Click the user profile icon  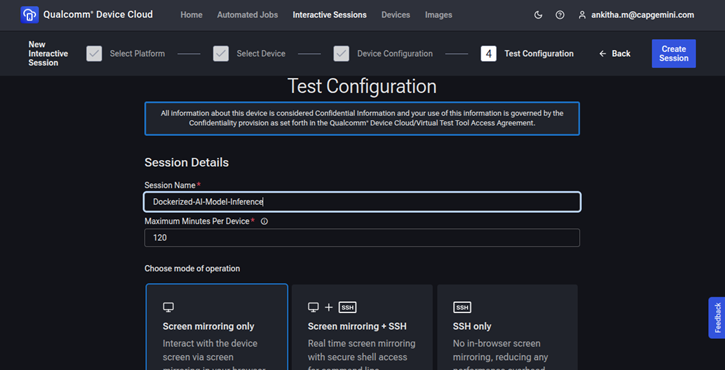tap(582, 15)
